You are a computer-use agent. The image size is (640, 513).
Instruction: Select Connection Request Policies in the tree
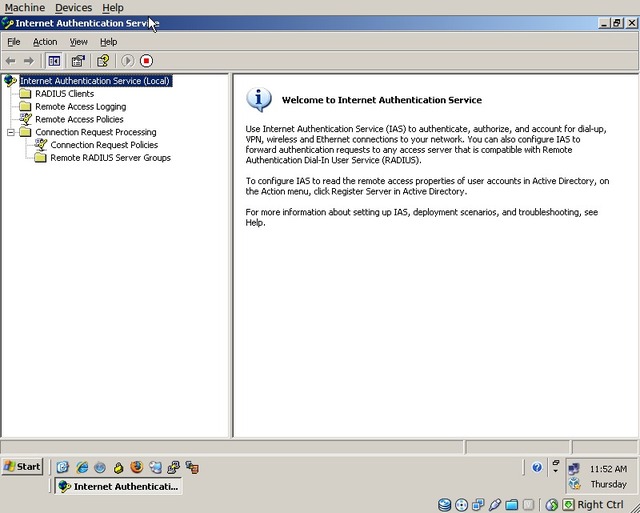coord(104,145)
